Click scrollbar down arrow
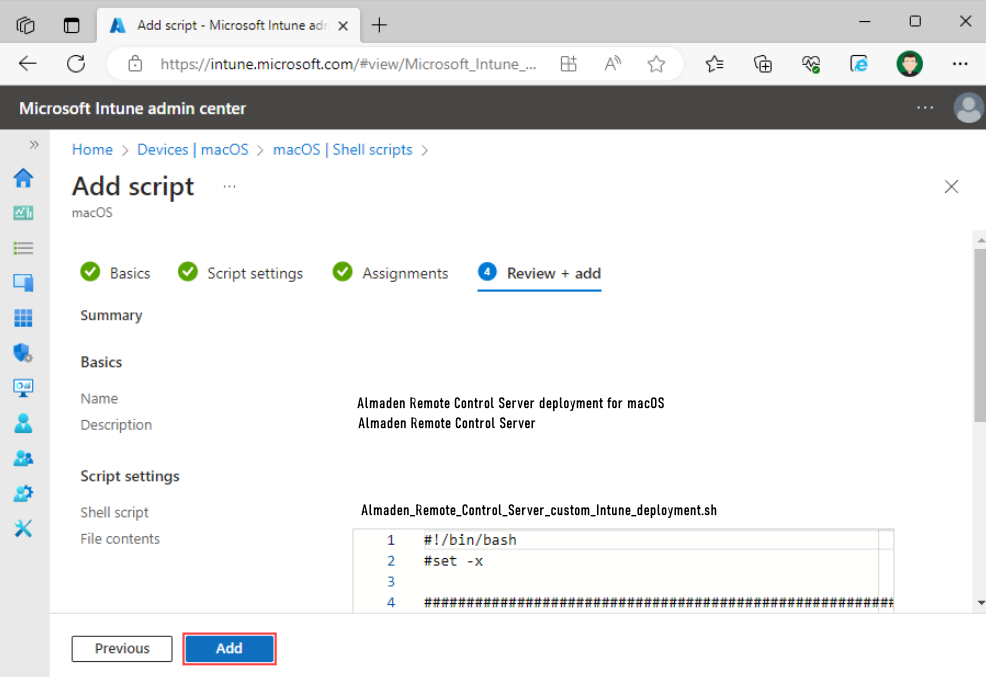The image size is (986, 677). tap(980, 603)
